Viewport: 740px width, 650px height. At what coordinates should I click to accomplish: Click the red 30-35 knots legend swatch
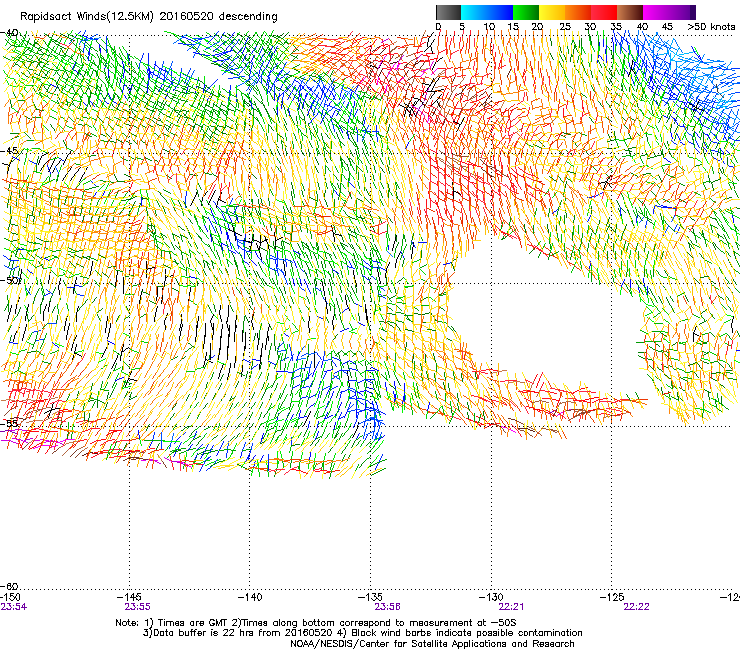604,12
